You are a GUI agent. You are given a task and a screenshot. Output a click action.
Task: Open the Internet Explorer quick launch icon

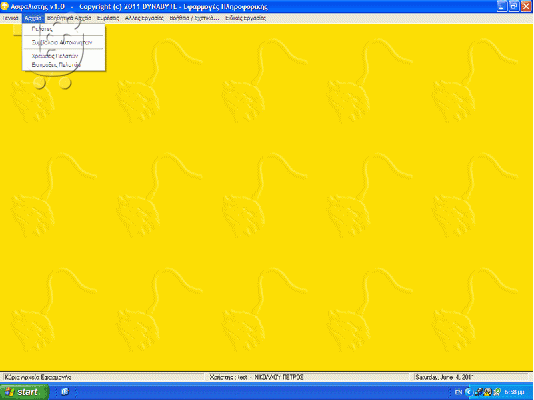65,391
